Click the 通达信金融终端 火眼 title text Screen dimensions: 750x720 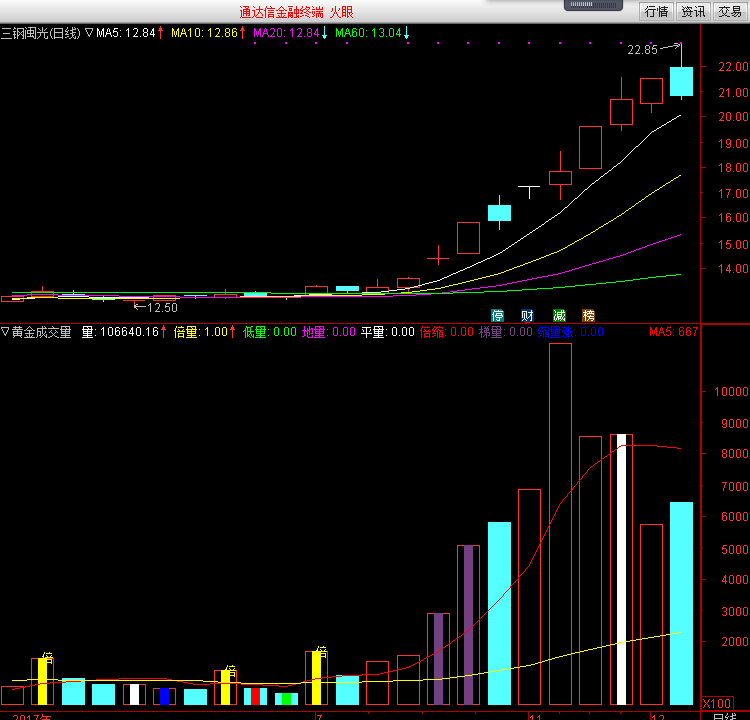(x=297, y=12)
